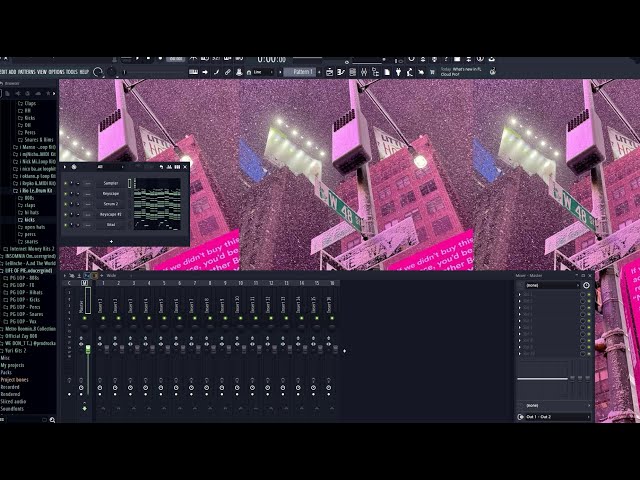
Task: Open the TOOLS menu
Action: point(72,72)
